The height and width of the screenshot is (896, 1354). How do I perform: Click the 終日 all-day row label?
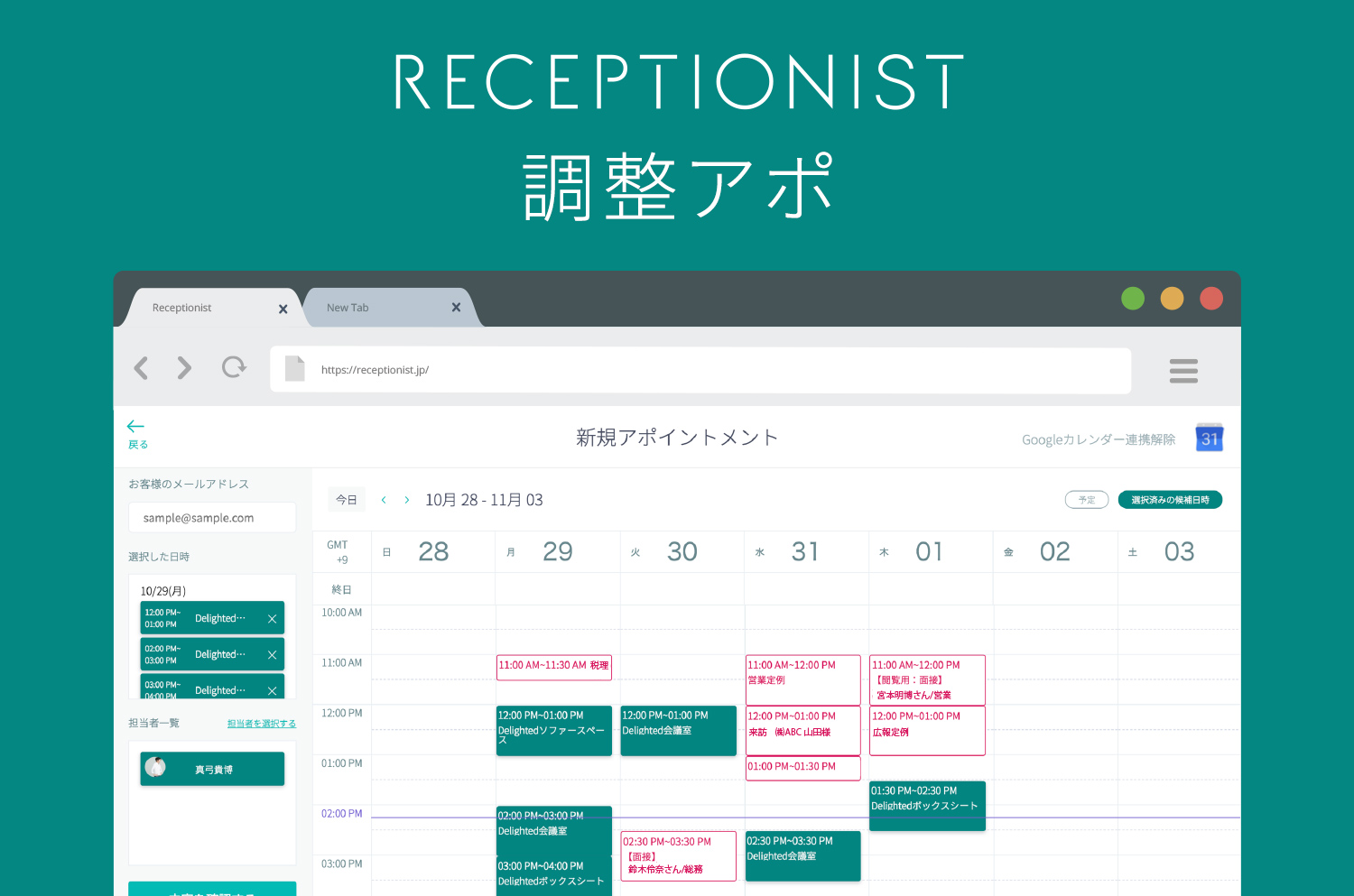click(341, 589)
